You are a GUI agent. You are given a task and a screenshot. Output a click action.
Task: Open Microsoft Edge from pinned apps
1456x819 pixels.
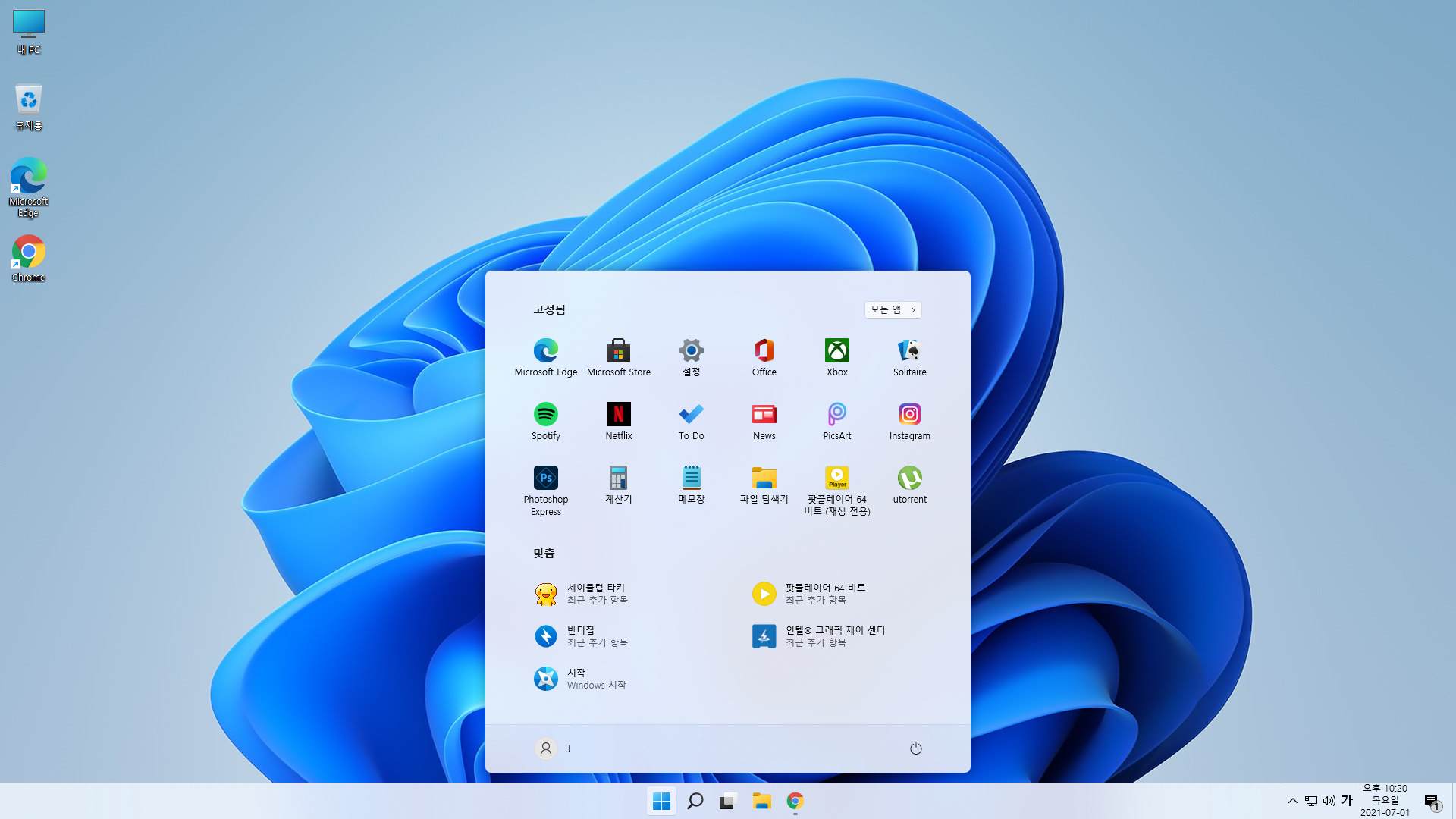click(x=546, y=357)
